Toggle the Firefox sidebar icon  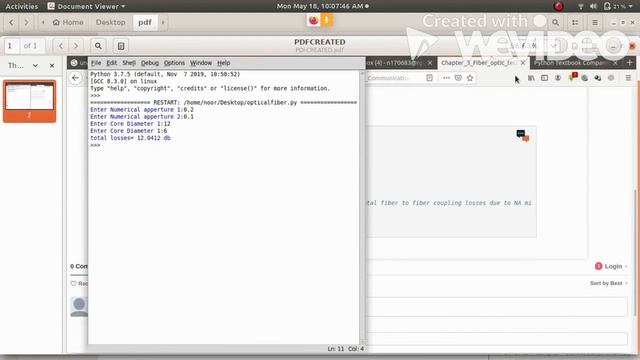click(544, 78)
